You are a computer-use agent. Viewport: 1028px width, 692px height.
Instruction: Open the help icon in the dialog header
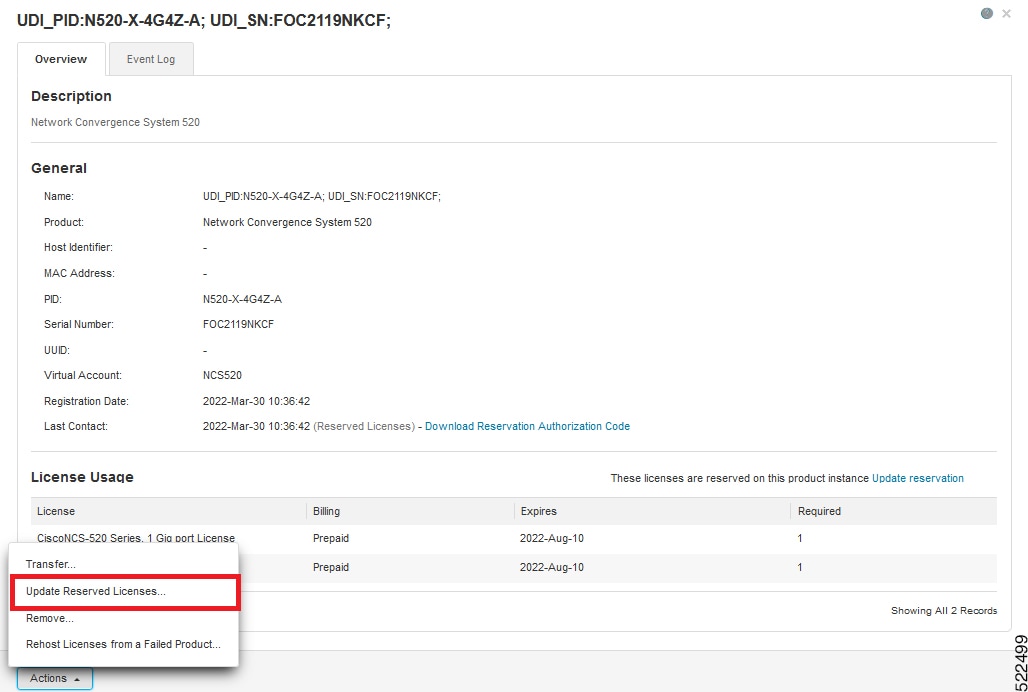click(987, 14)
